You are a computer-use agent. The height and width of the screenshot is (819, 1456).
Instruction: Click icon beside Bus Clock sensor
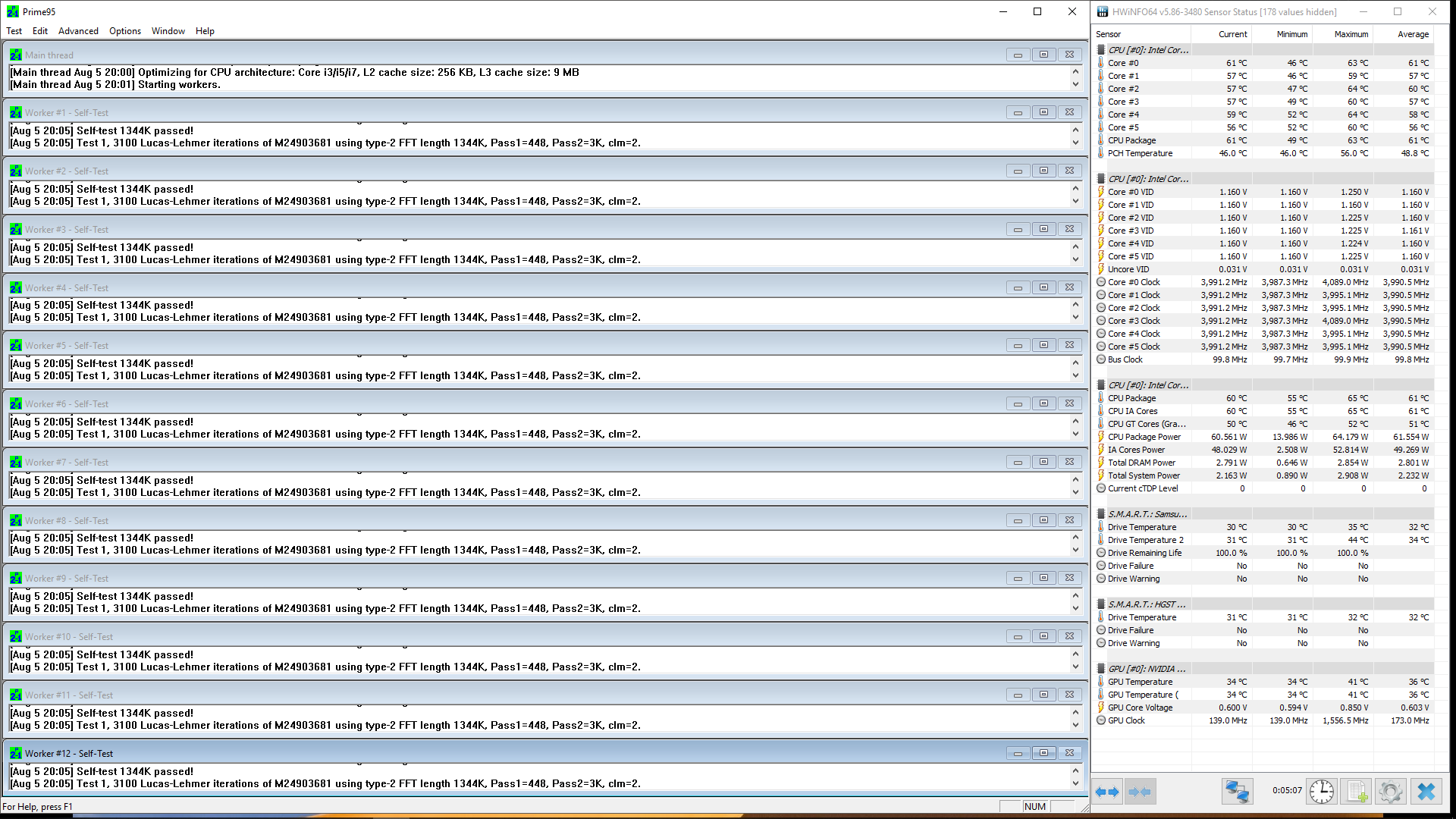pyautogui.click(x=1101, y=359)
